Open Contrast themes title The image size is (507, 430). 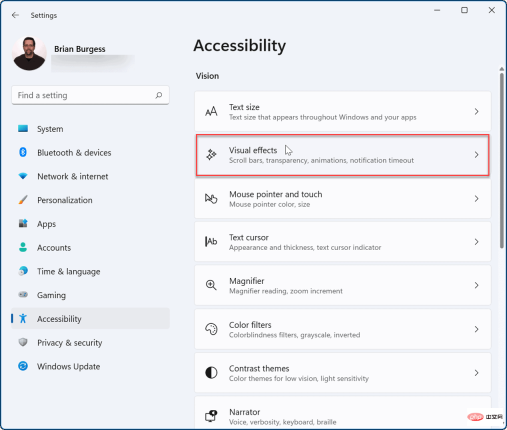point(259,368)
